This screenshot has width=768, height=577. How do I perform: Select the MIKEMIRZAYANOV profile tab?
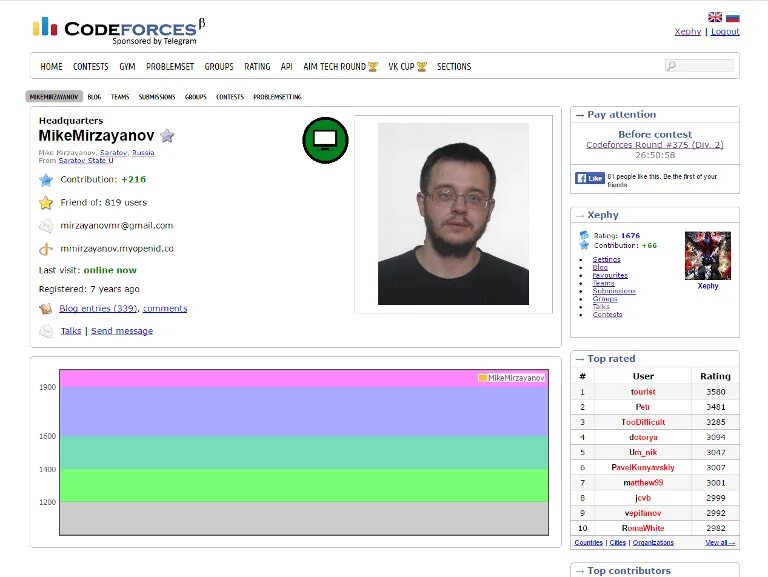pos(54,97)
